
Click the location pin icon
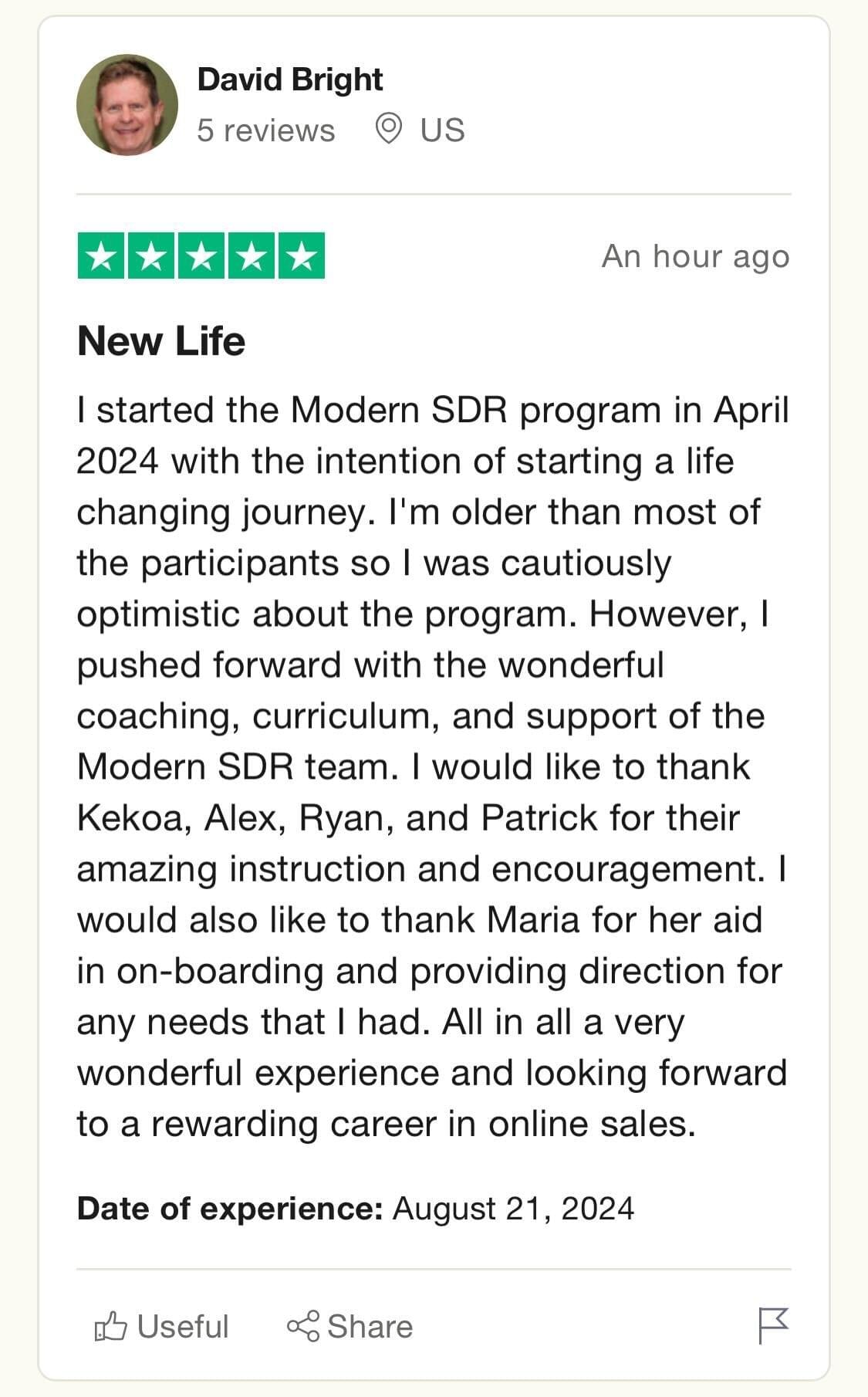(388, 129)
